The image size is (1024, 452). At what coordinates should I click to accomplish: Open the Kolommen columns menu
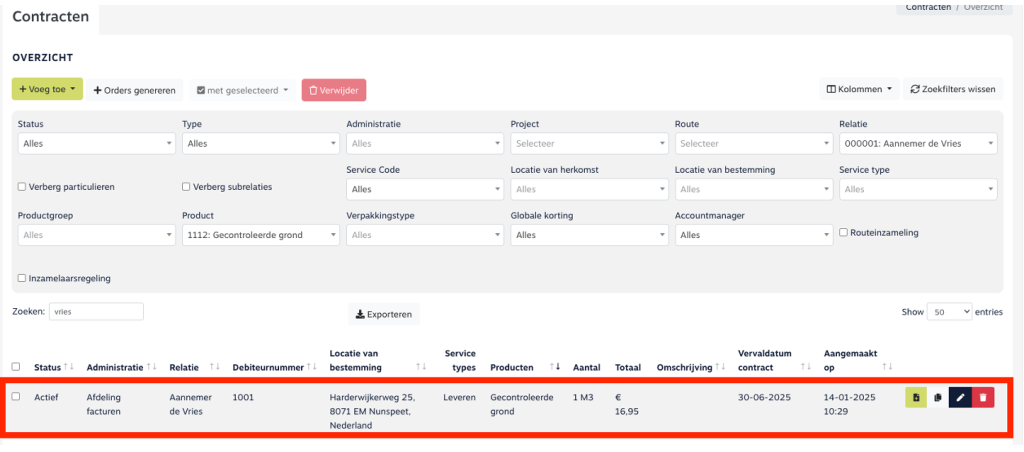pos(859,90)
